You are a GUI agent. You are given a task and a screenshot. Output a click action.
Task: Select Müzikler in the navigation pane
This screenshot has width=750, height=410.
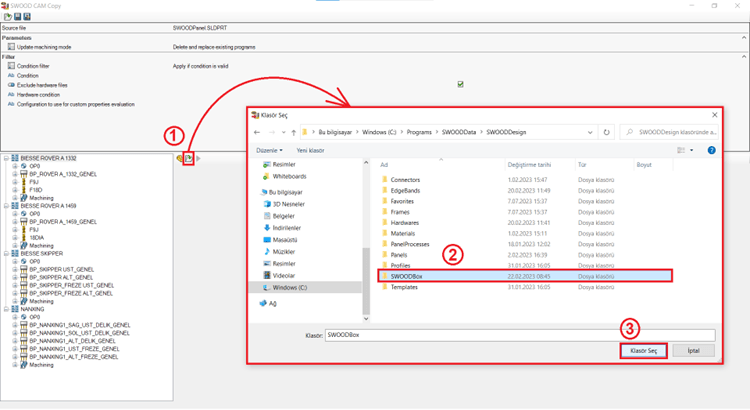(x=284, y=252)
